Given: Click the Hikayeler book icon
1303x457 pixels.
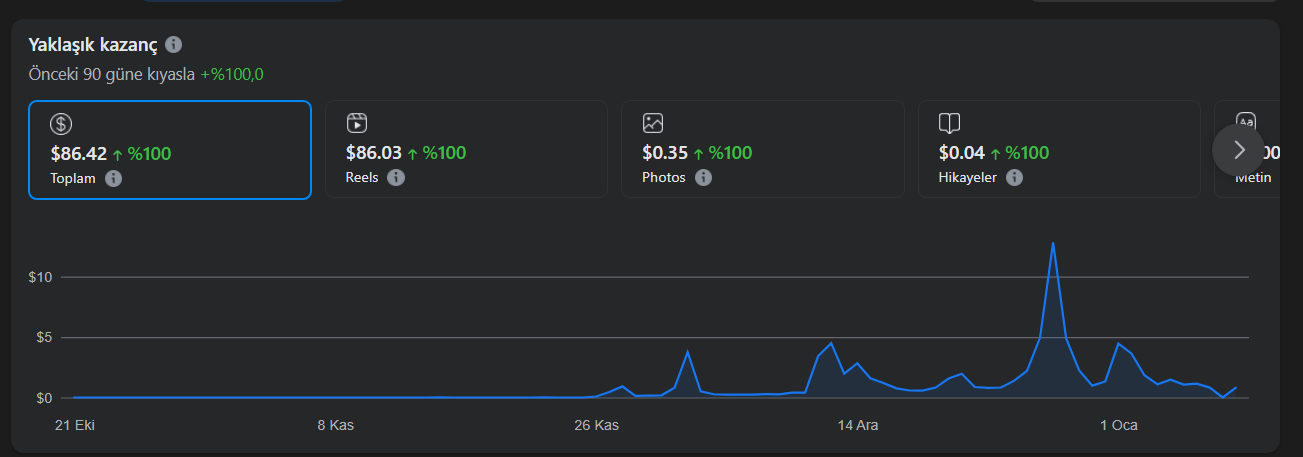Looking at the screenshot, I should [950, 123].
